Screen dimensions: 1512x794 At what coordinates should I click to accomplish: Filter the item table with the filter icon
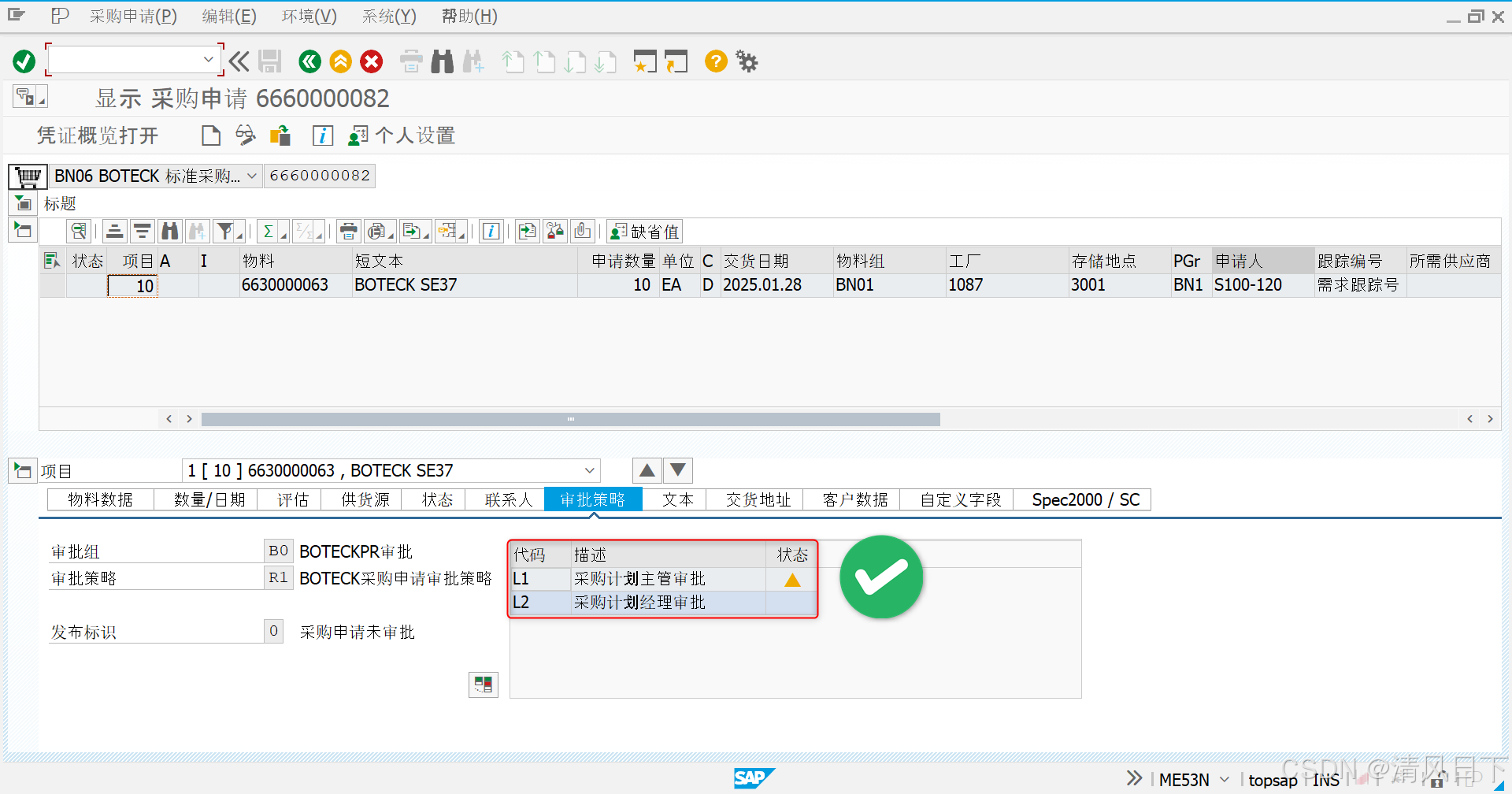[x=224, y=230]
